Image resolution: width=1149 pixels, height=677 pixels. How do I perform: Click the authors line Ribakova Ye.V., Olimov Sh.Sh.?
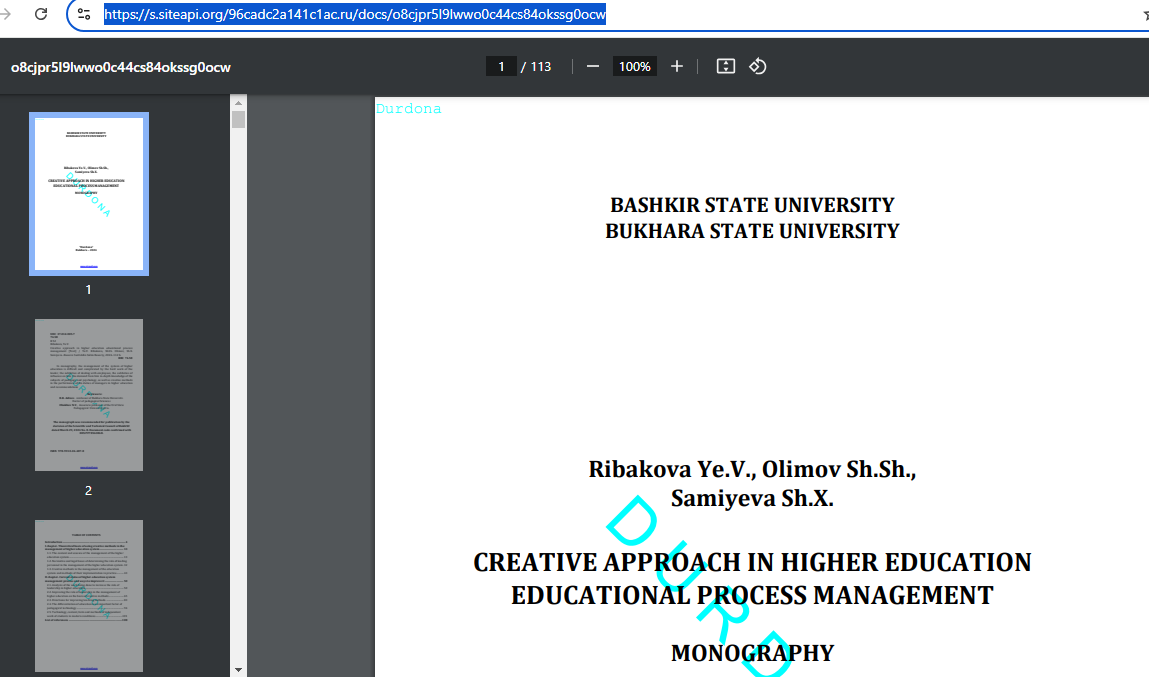[x=753, y=469]
